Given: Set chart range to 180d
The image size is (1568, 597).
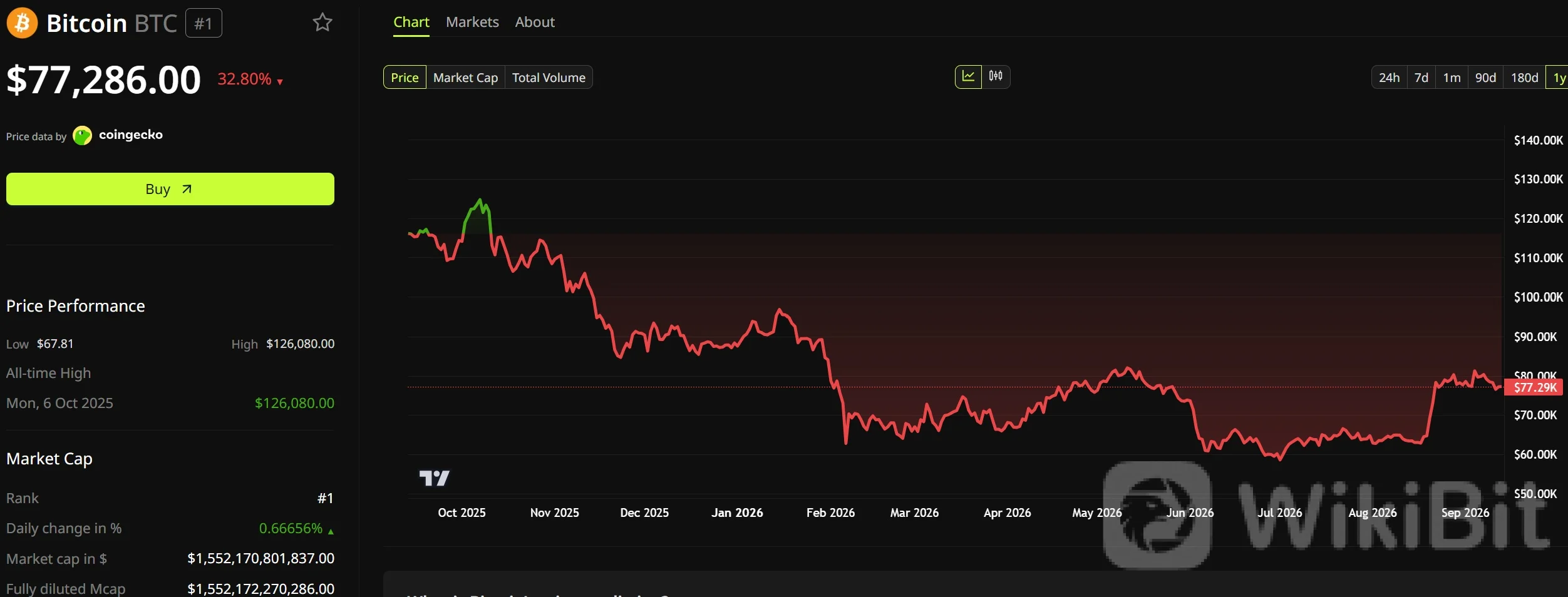Looking at the screenshot, I should coord(1524,78).
